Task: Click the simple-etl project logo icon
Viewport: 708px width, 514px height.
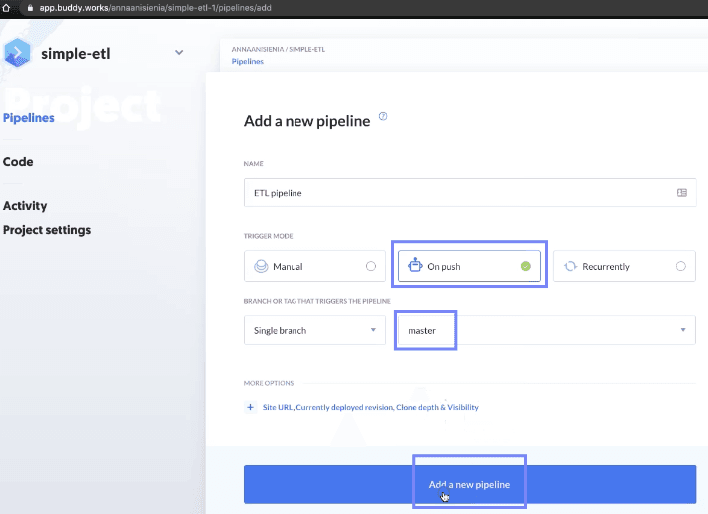Action: click(18, 53)
